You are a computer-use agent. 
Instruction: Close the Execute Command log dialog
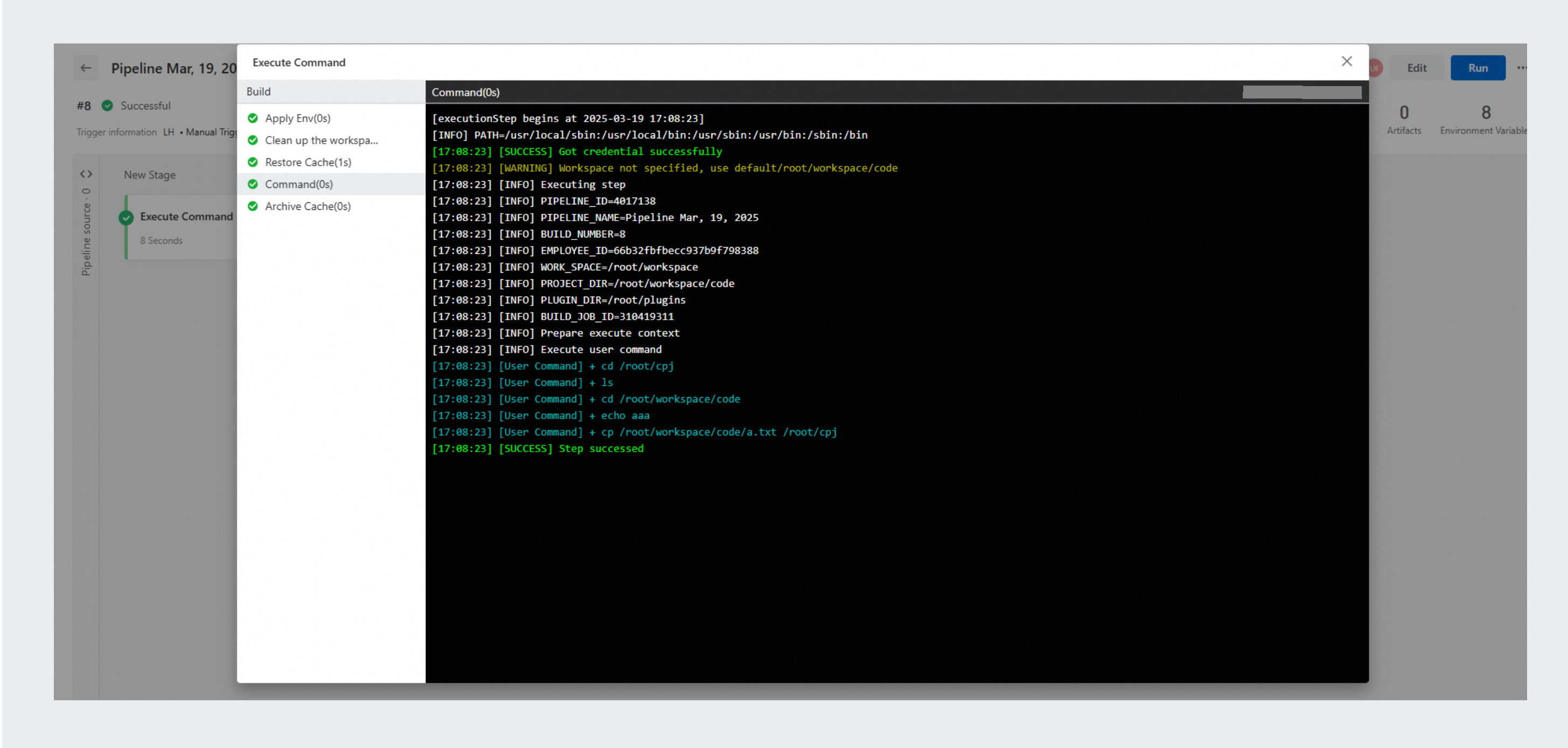pos(1347,61)
